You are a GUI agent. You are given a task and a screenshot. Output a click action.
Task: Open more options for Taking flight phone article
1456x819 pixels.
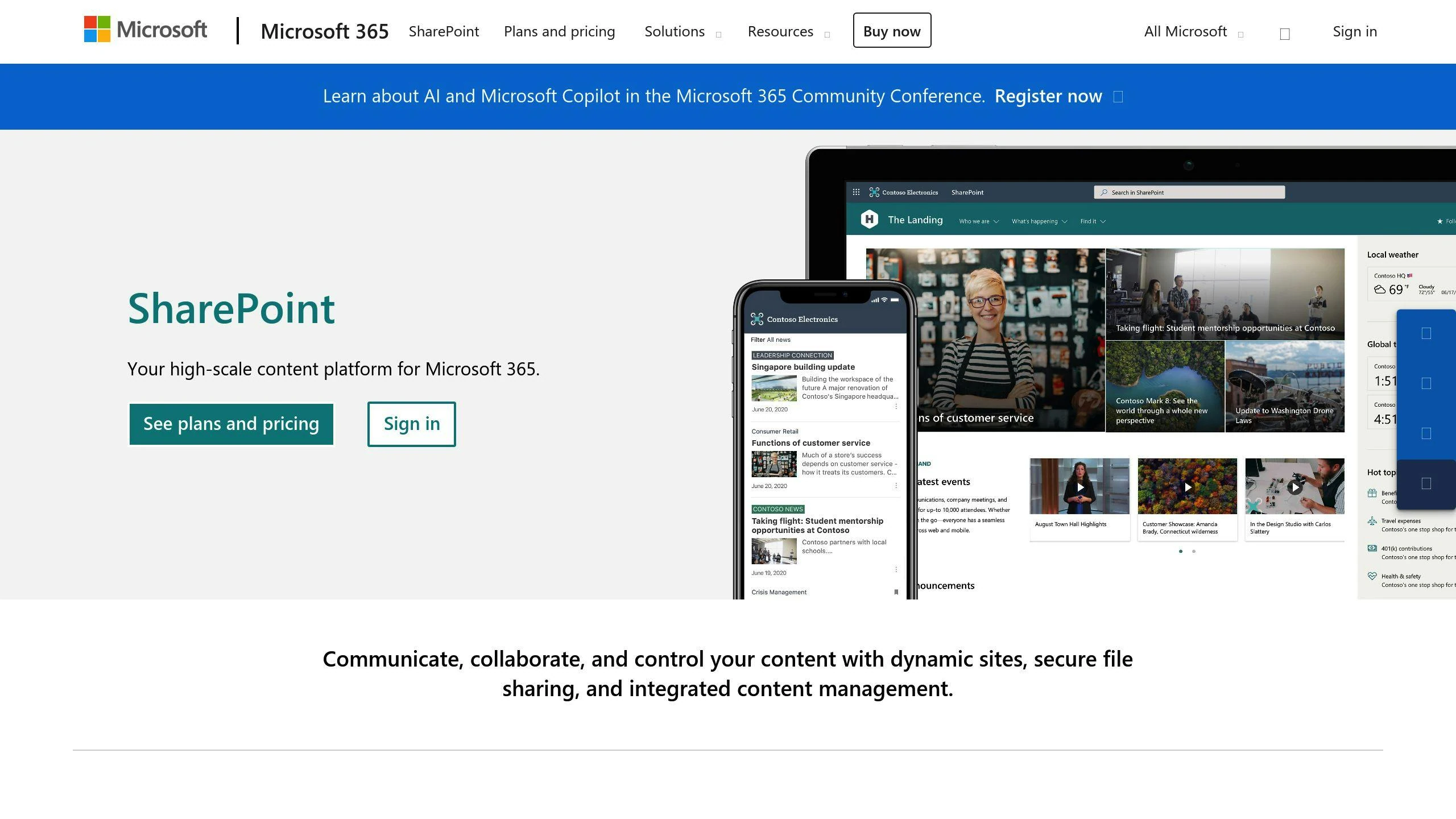[x=896, y=569]
